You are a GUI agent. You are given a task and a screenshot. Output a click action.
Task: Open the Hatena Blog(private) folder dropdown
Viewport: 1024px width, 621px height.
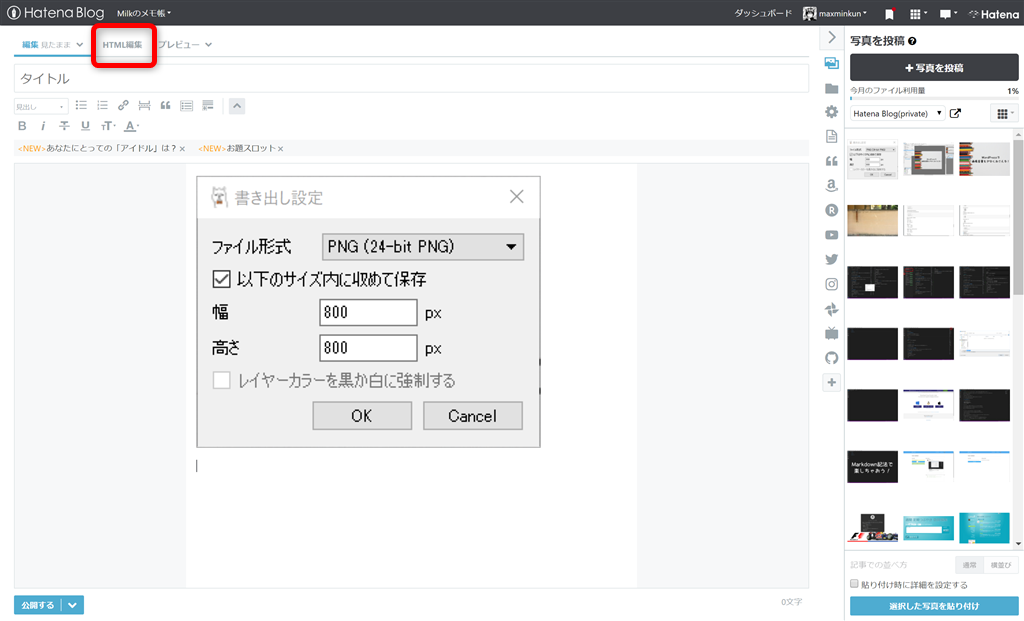(897, 114)
